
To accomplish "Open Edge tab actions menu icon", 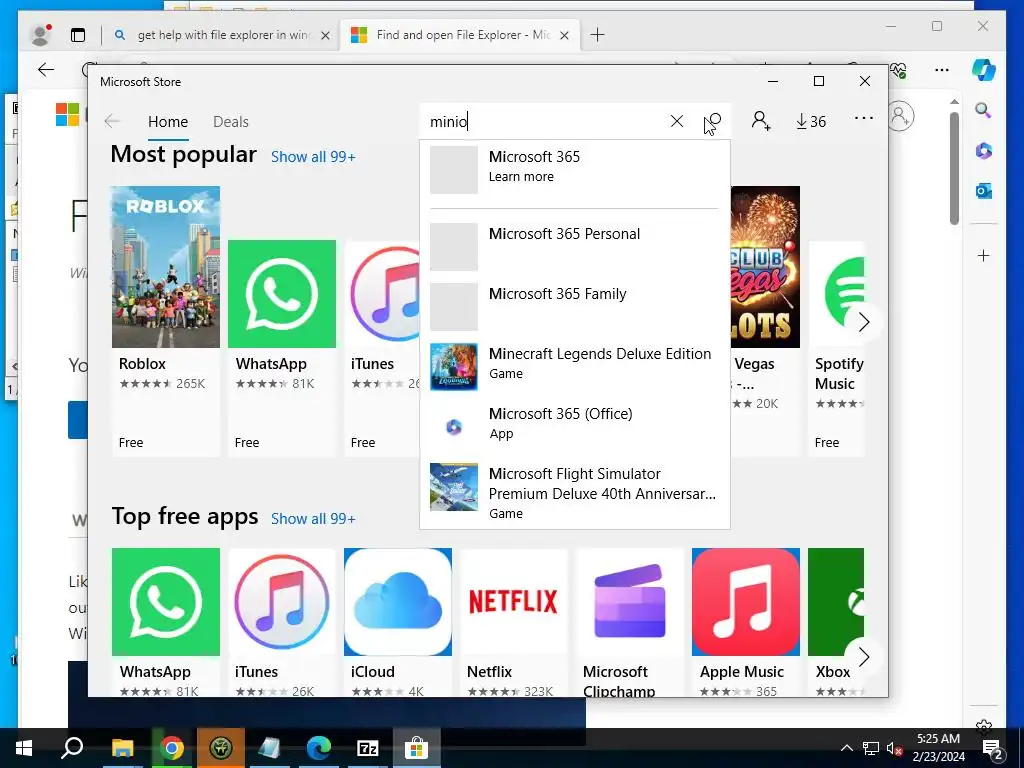I will tap(78, 35).
